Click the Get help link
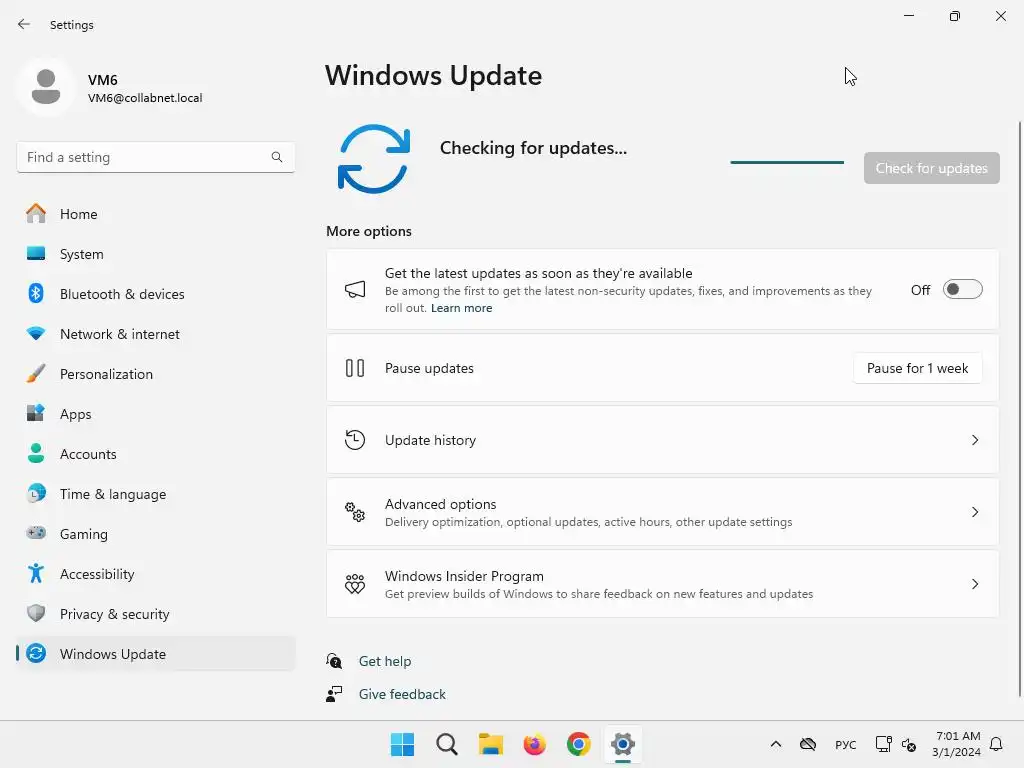The image size is (1024, 768). click(x=385, y=661)
